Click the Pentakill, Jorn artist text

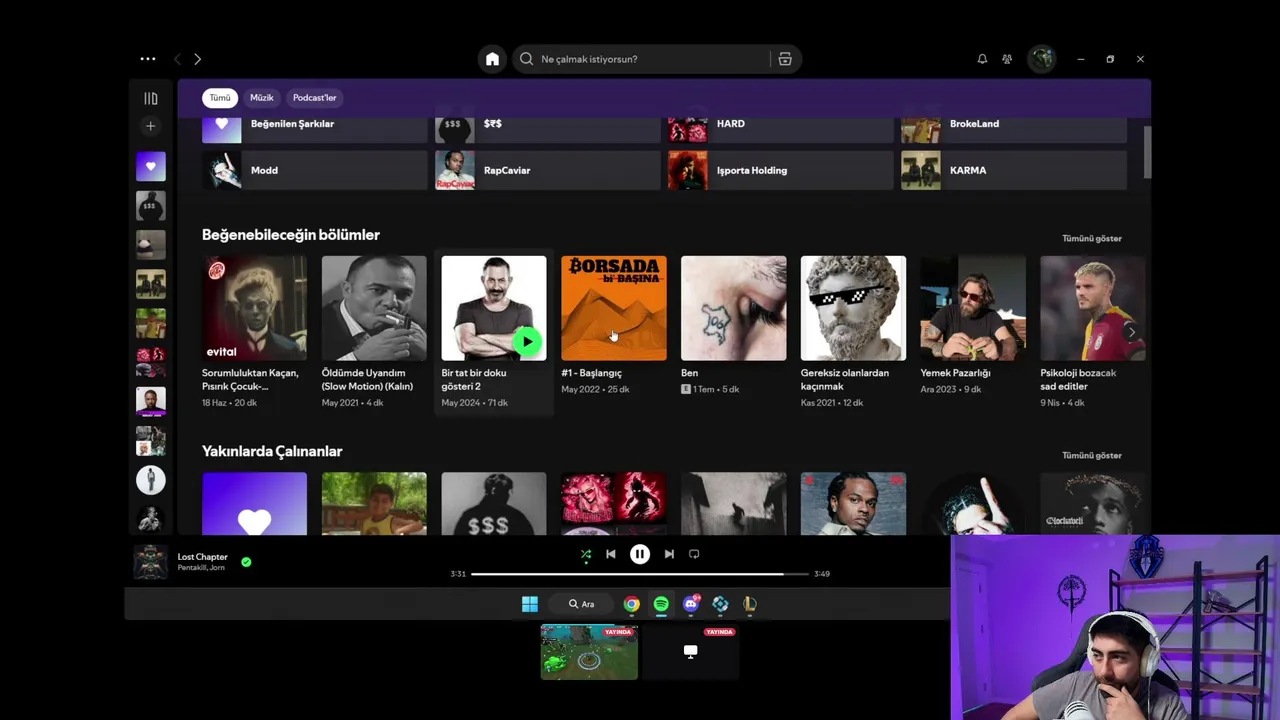[x=201, y=568]
